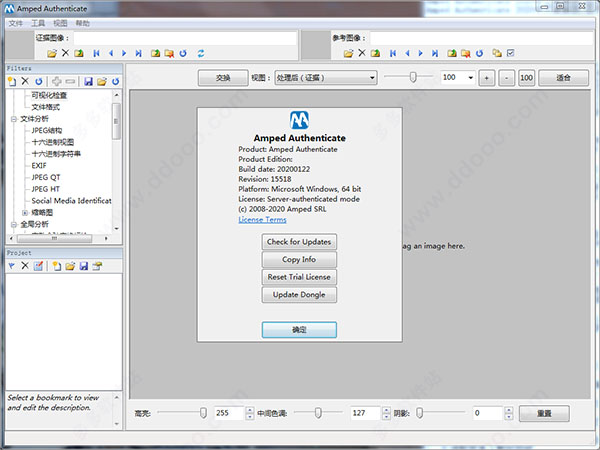600x450 pixels.
Task: Open an evidence image with the folder icon
Action: point(52,53)
